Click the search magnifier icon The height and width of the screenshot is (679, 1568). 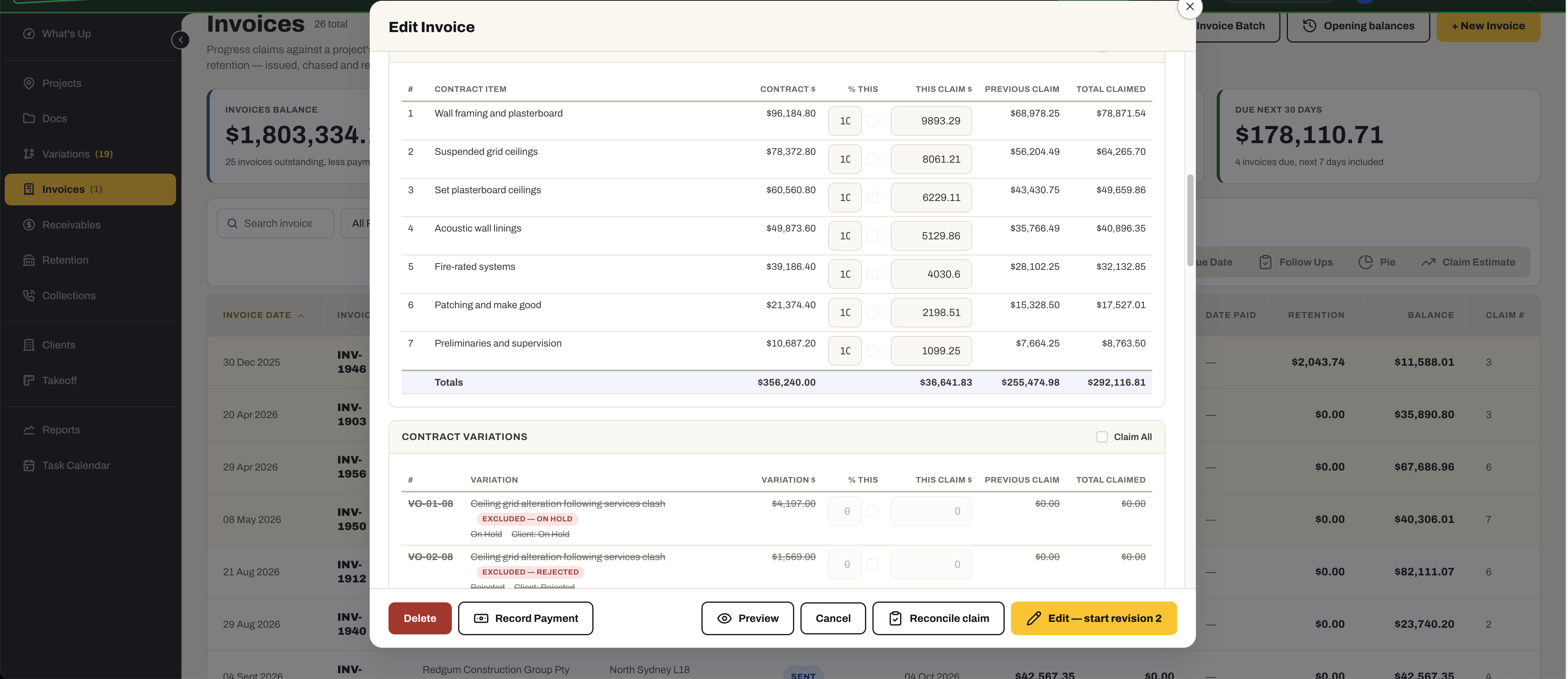click(x=232, y=223)
